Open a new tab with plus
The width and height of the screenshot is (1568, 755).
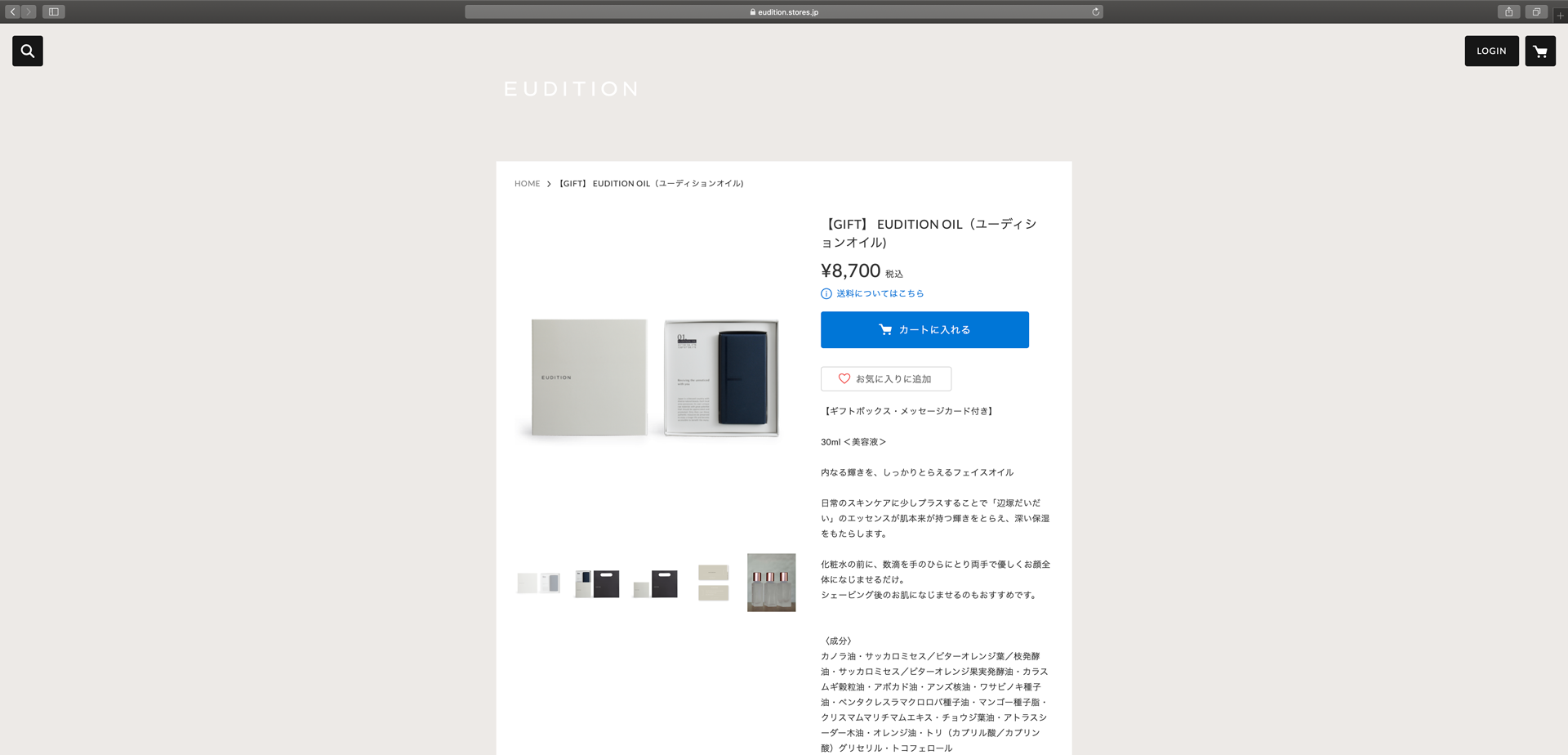1560,15
